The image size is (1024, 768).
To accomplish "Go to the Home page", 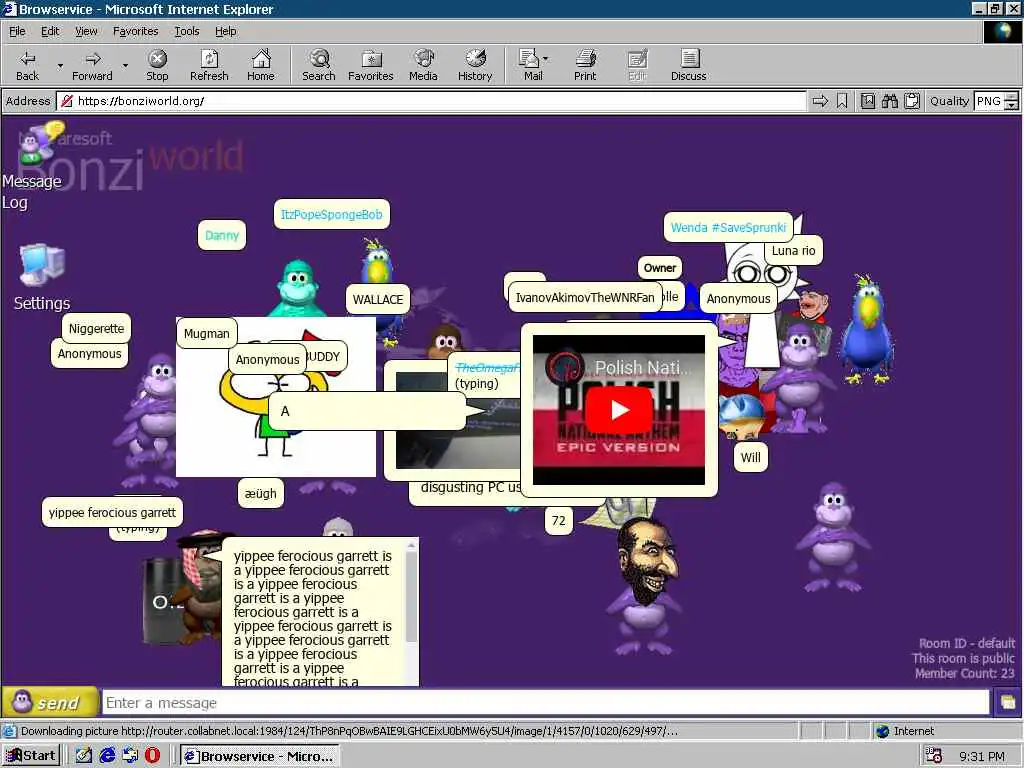I will (x=261, y=65).
